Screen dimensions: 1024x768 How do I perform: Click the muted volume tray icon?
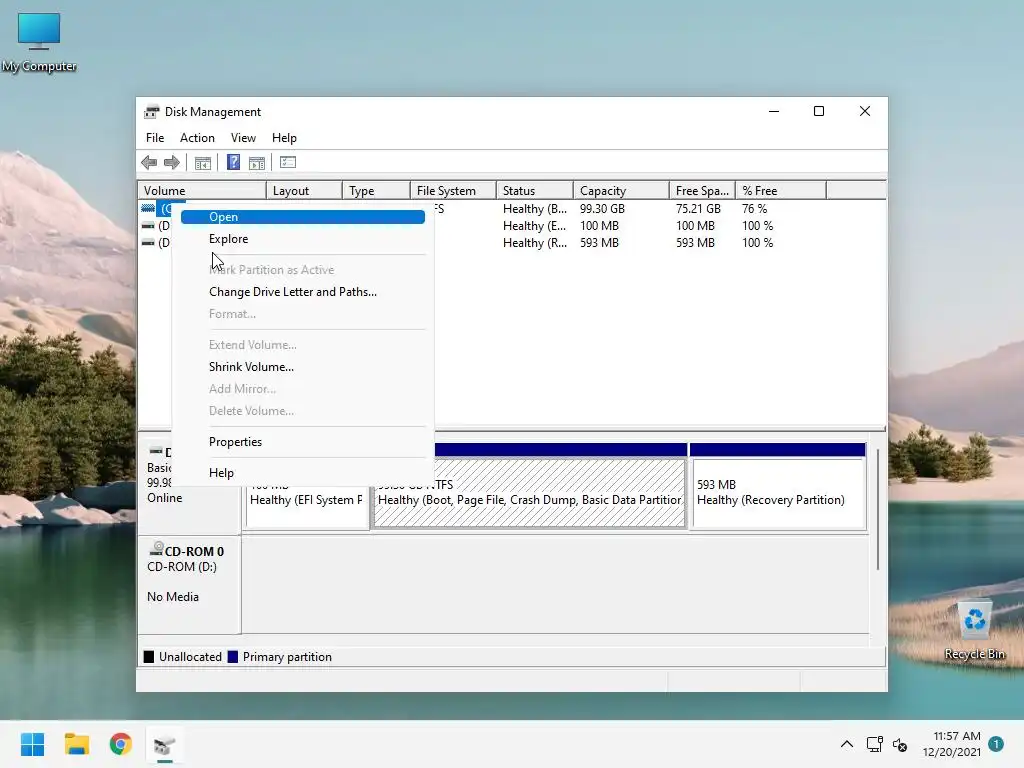point(900,744)
